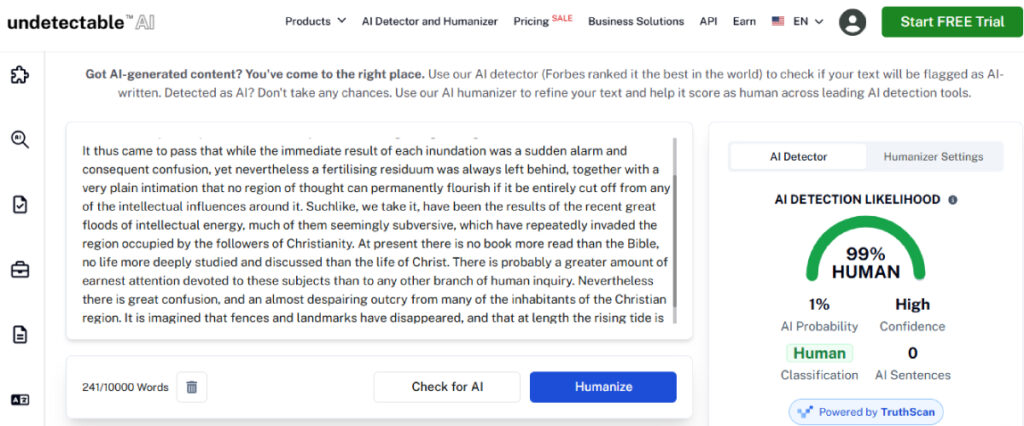1024x426 pixels.
Task: Click the text document sidebar icon
Action: coord(19,334)
